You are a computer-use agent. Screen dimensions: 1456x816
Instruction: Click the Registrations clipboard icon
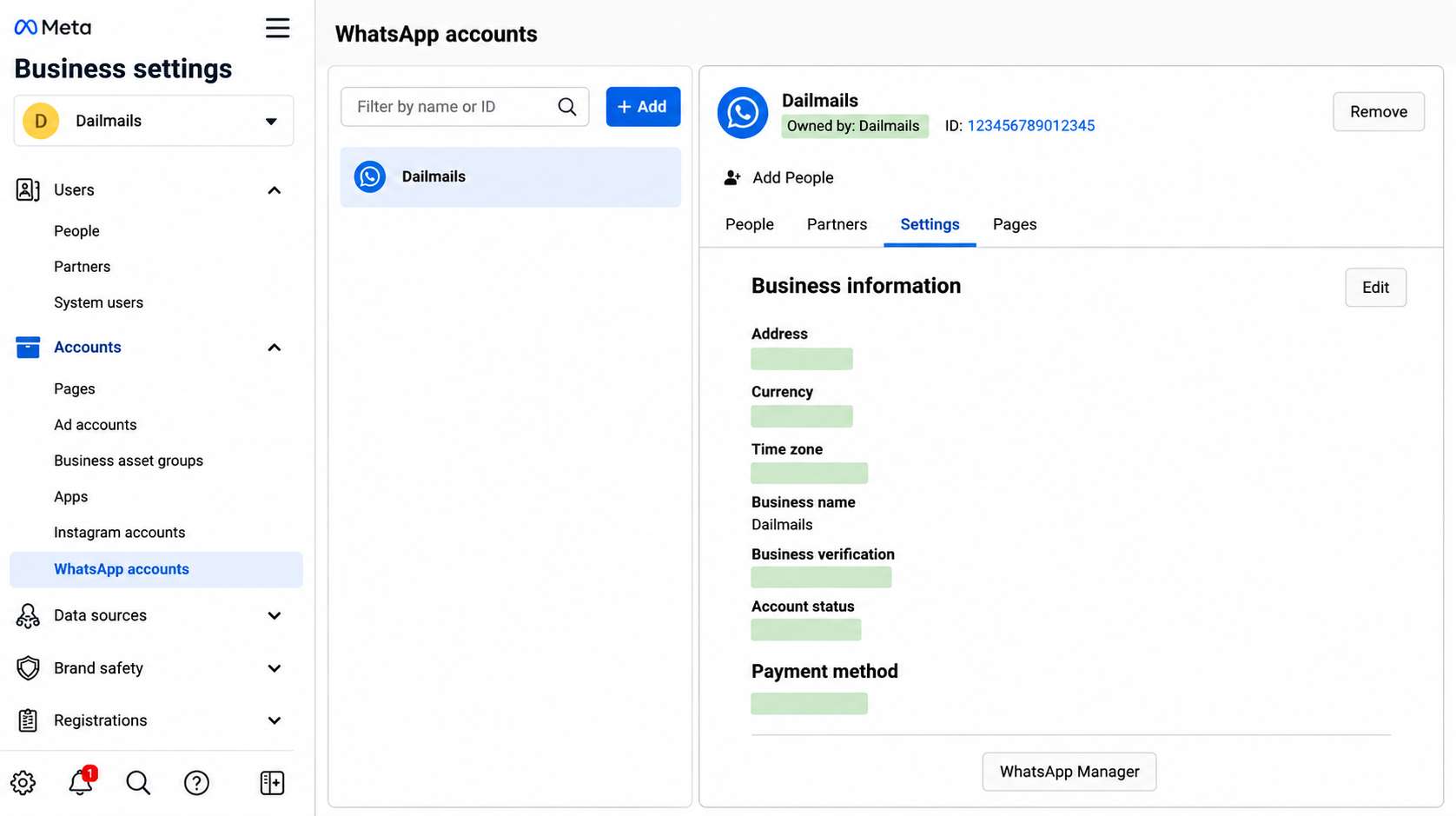click(28, 720)
